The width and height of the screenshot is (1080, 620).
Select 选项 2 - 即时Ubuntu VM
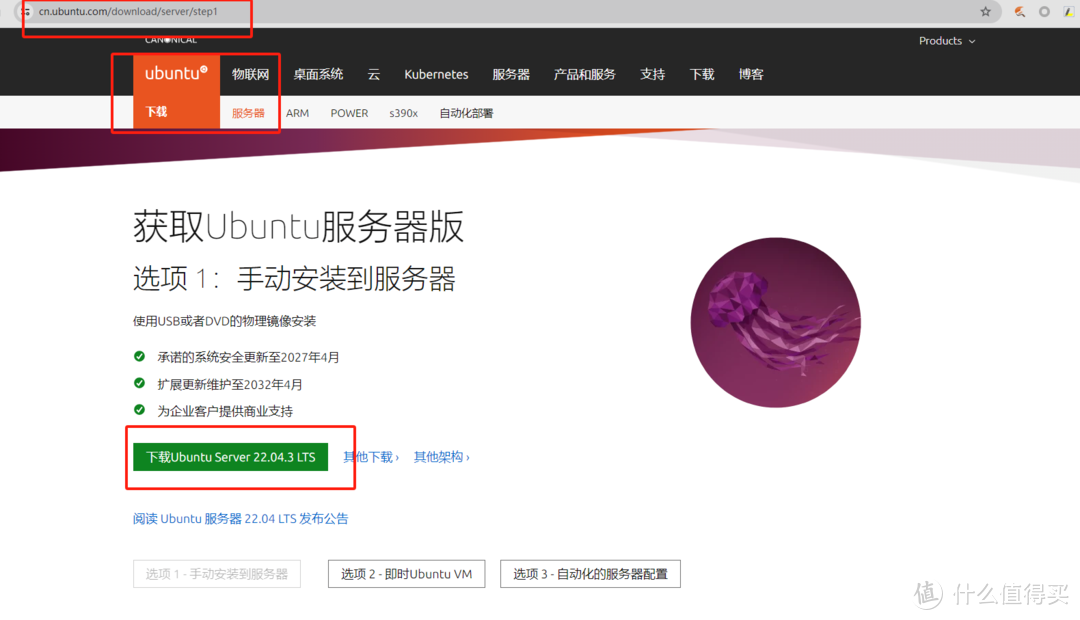406,573
